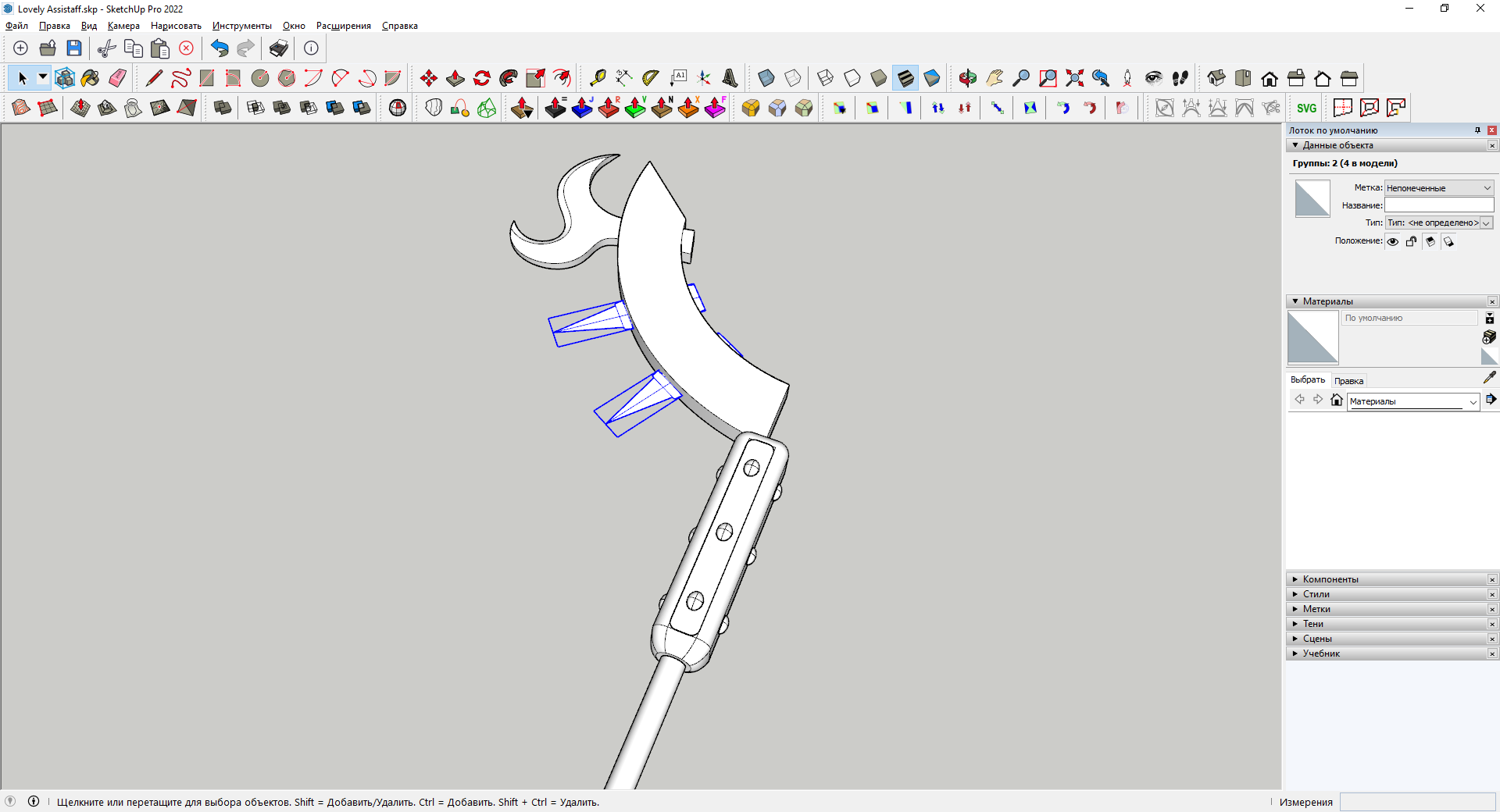Pick the material Eyedropper sampler
Image resolution: width=1500 pixels, height=812 pixels.
point(1489,378)
